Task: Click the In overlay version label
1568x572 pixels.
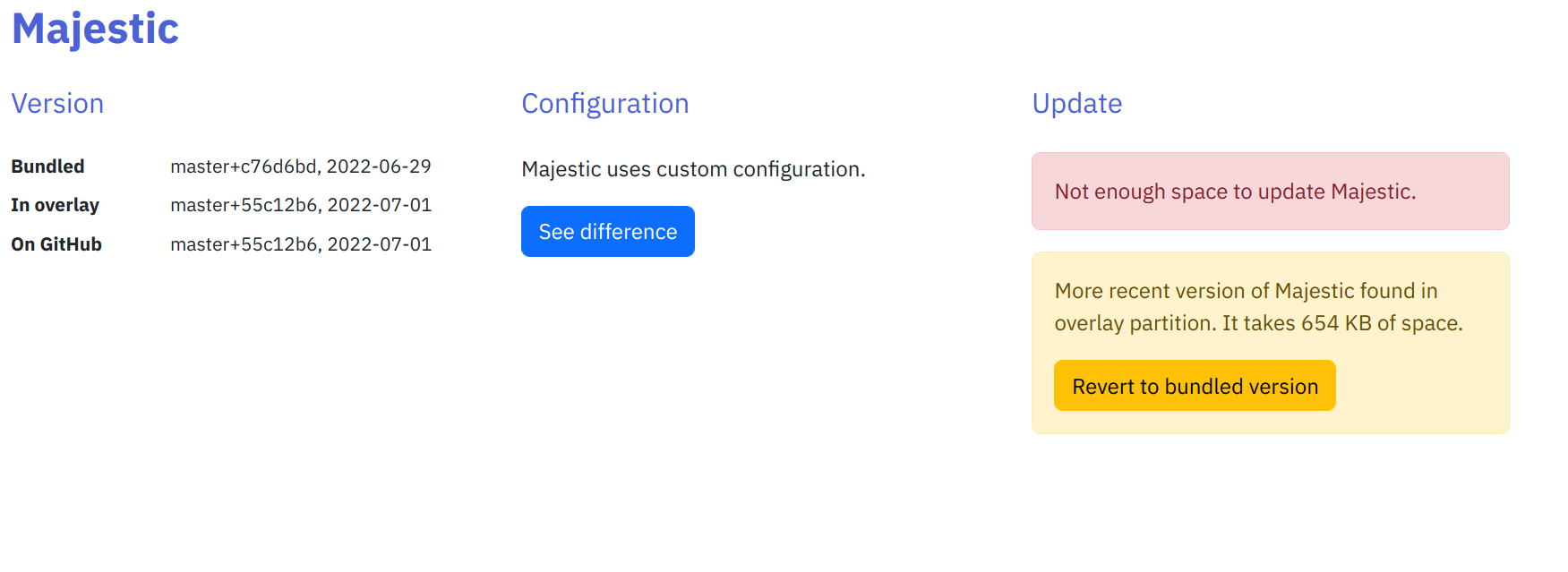Action: click(56, 205)
